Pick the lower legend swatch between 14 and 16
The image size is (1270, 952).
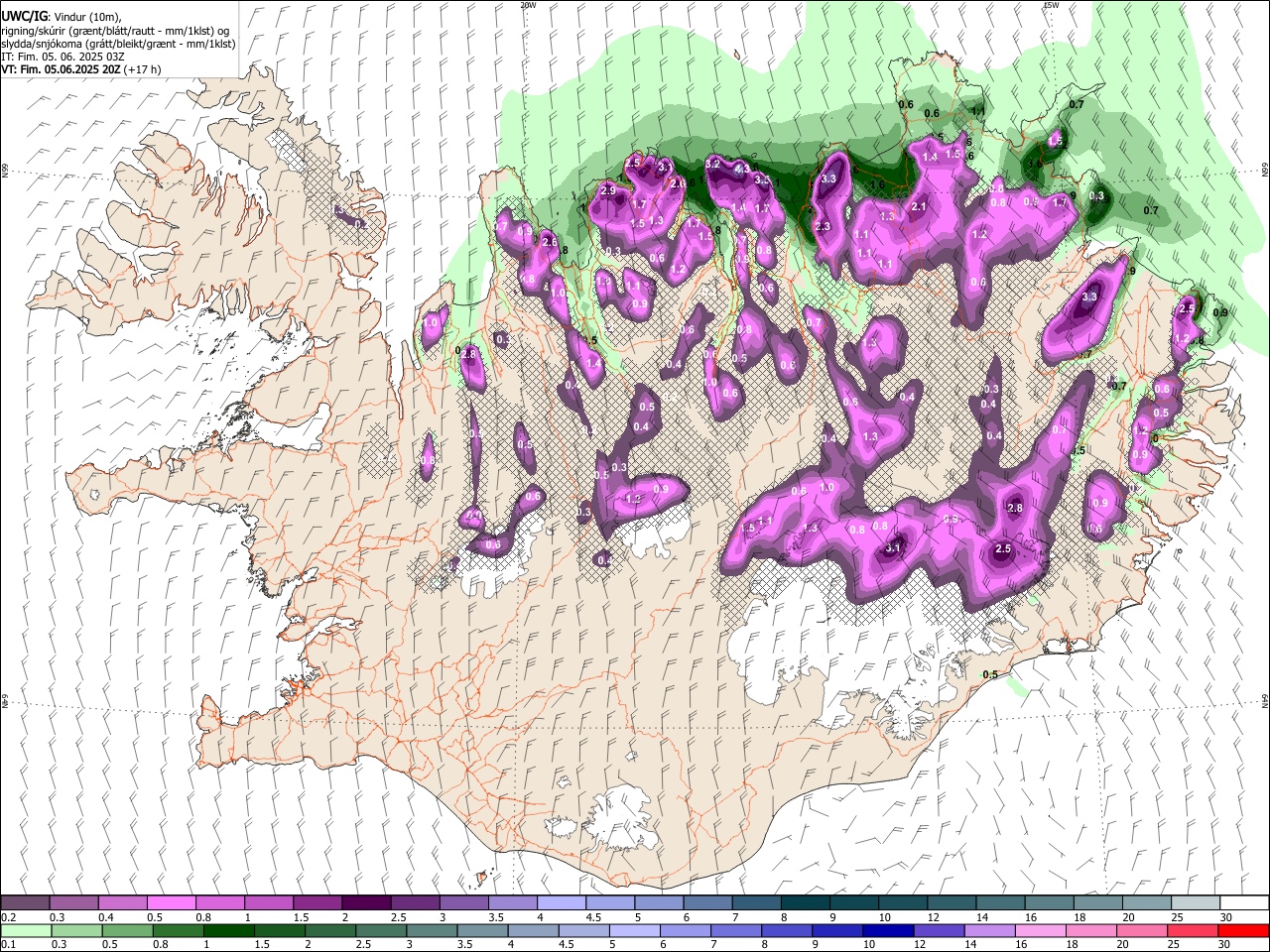(x=990, y=931)
